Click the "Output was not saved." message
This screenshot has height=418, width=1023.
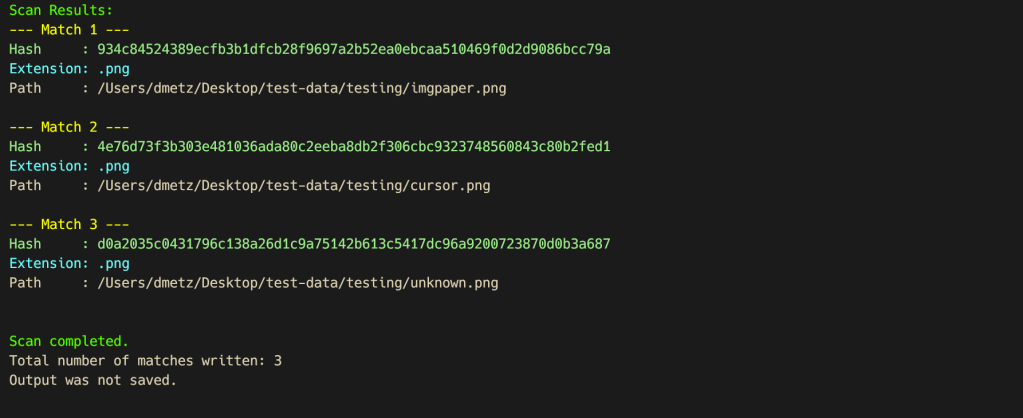click(92, 380)
